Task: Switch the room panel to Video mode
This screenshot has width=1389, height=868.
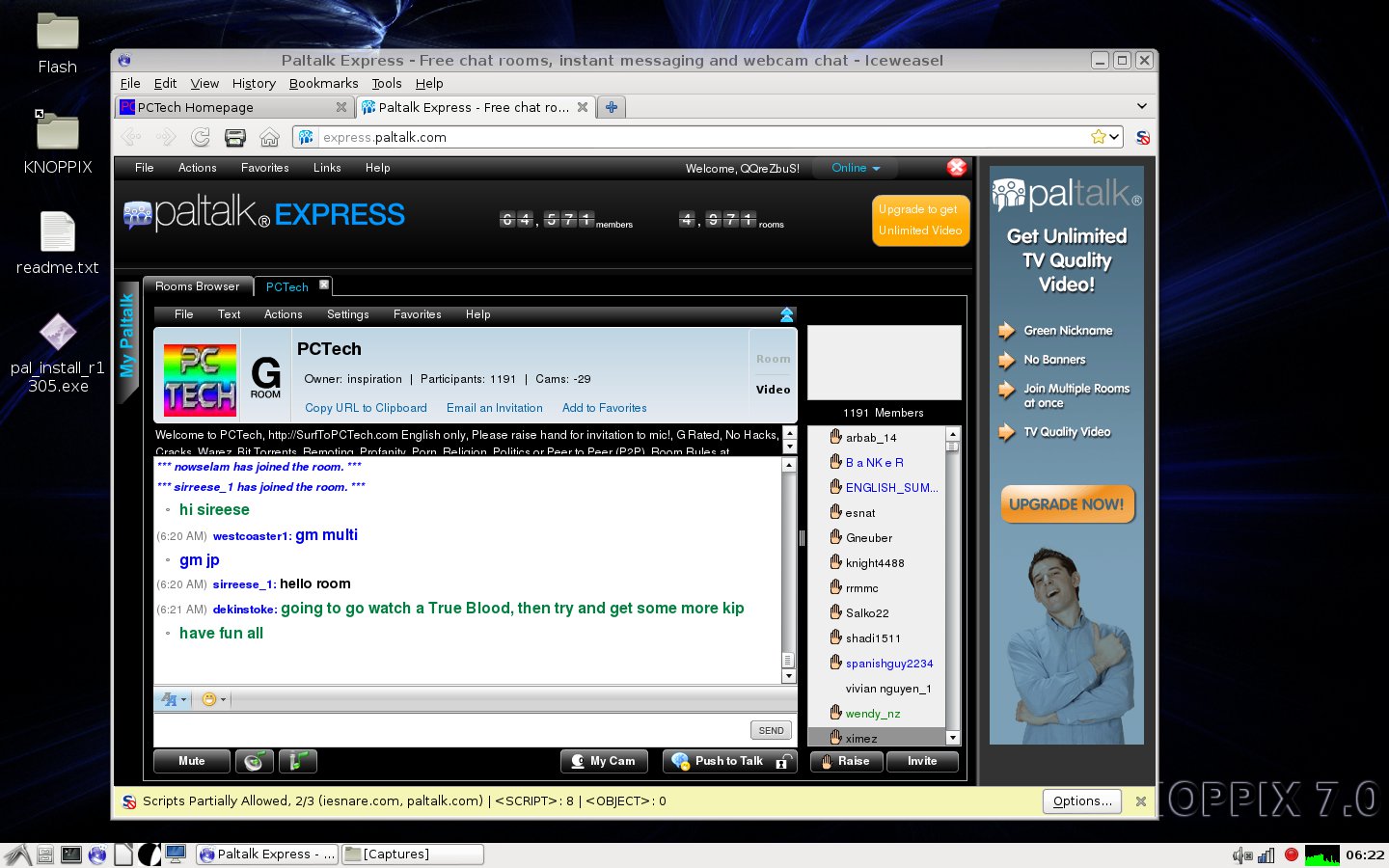Action: 773,390
